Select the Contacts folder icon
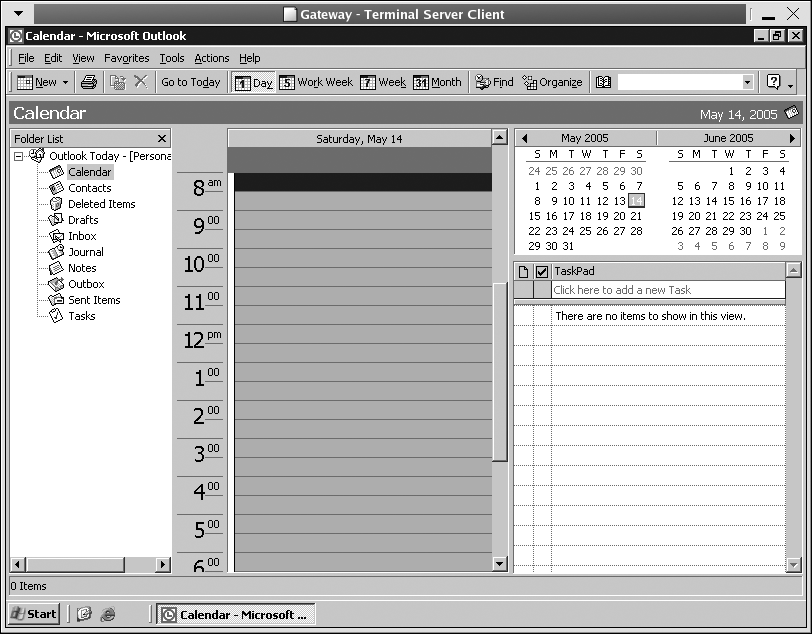This screenshot has height=634, width=812. 58,187
